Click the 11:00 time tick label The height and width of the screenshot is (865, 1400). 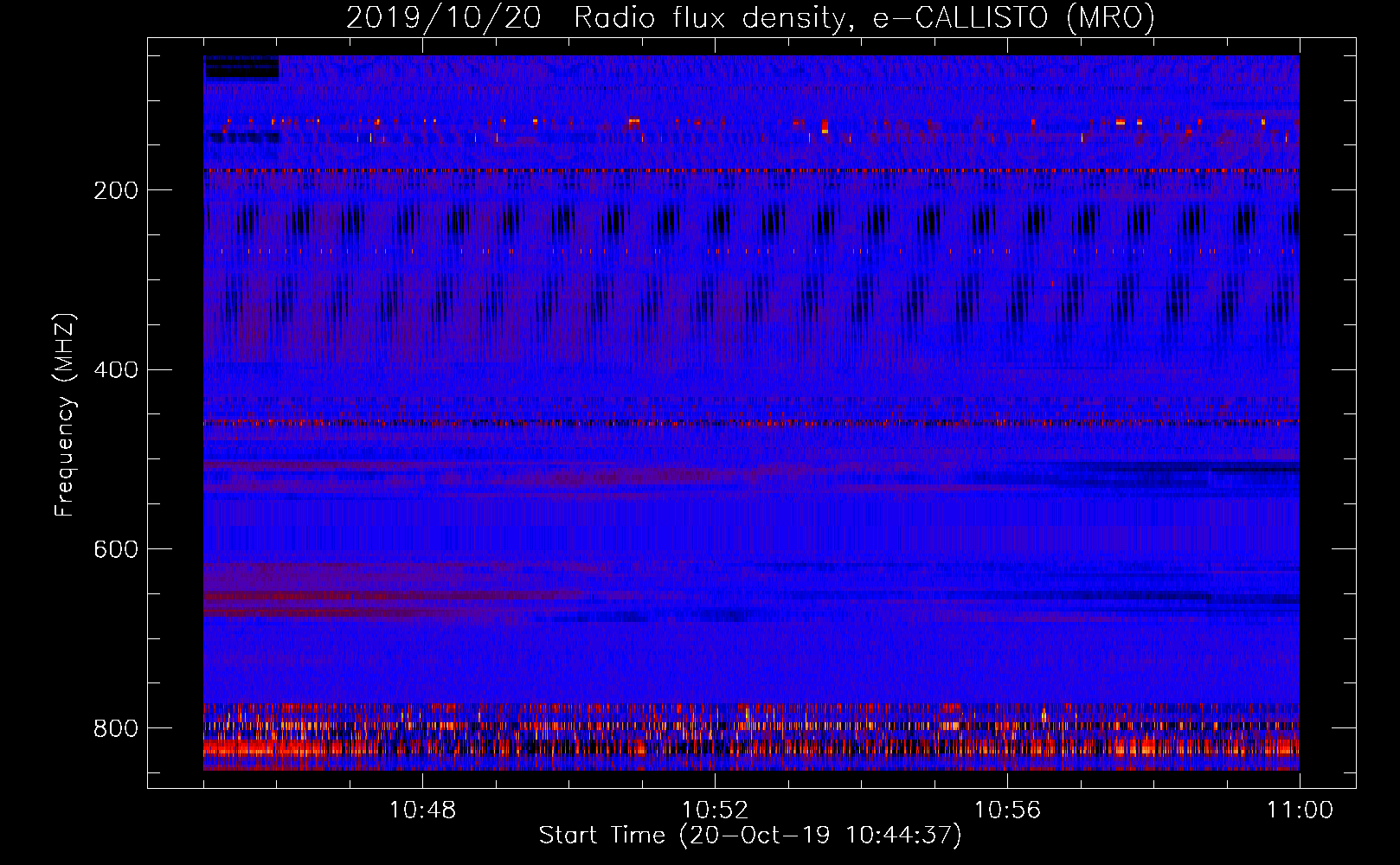point(1300,811)
